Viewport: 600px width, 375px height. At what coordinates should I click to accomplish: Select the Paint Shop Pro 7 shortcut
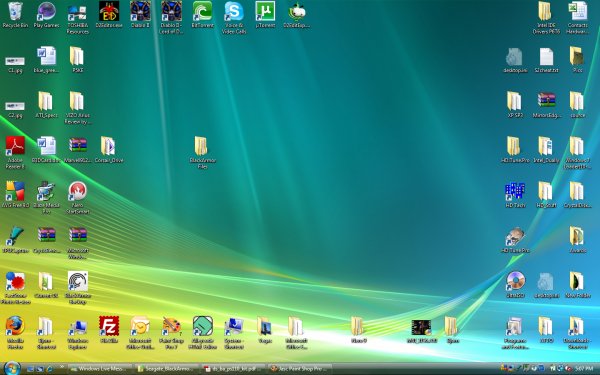171,333
